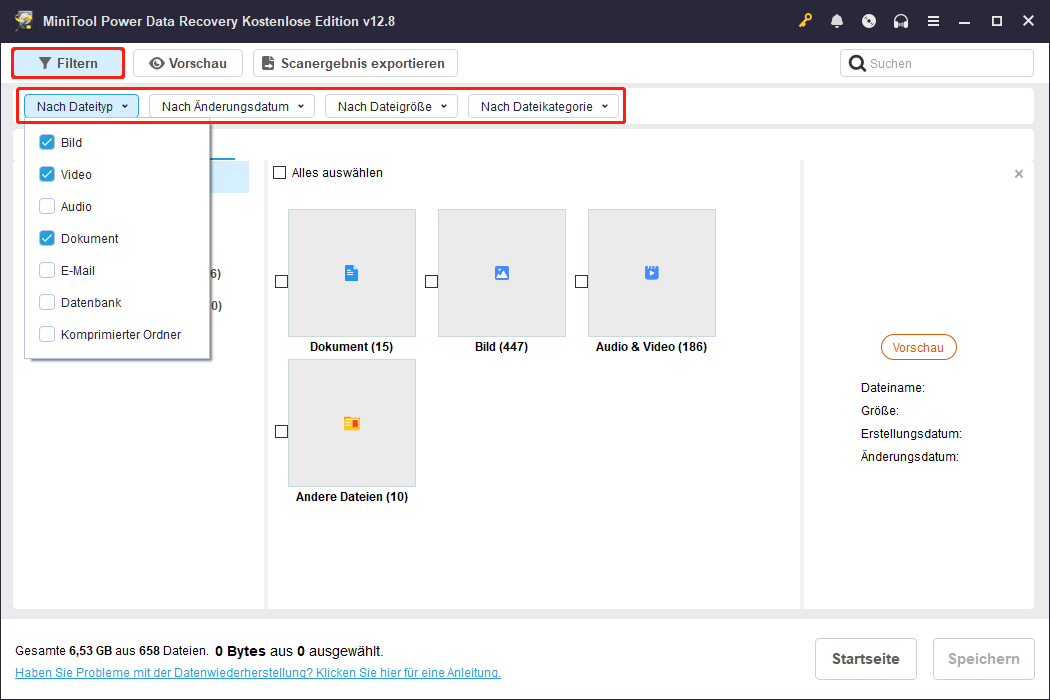The image size is (1050, 700).
Task: Check the Komprimierter Ordner checkbox
Action: pyautogui.click(x=47, y=334)
